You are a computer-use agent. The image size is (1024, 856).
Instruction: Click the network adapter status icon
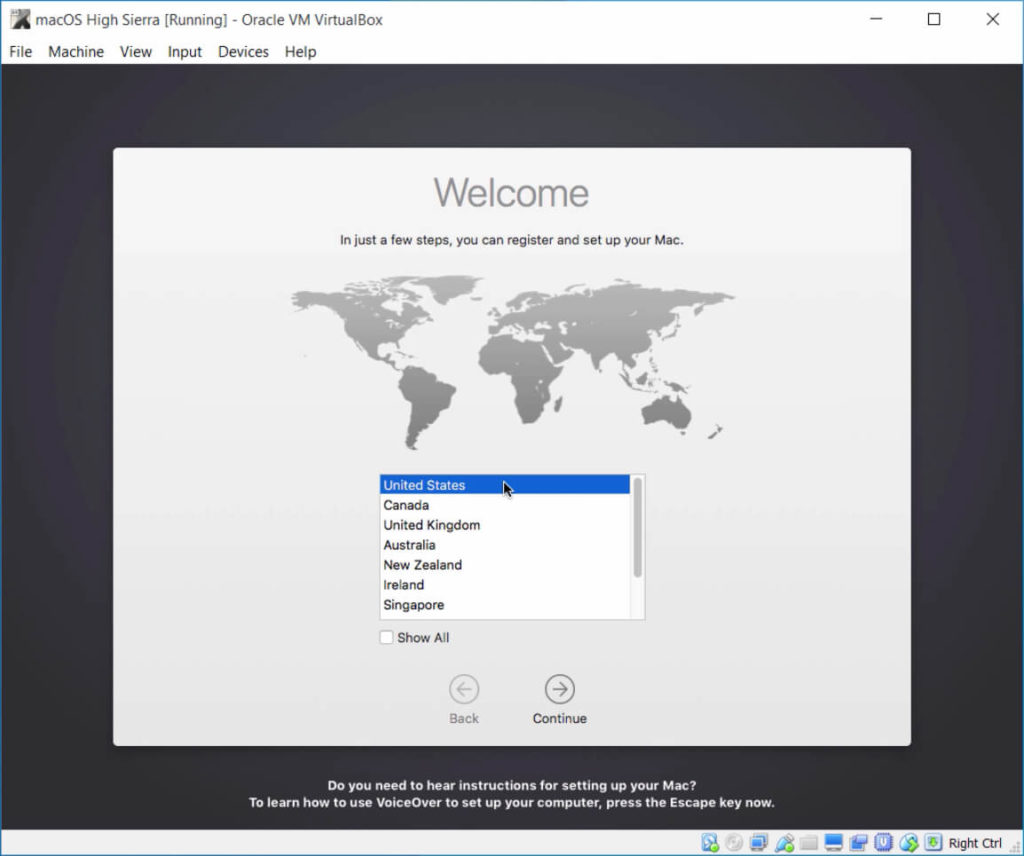[759, 843]
